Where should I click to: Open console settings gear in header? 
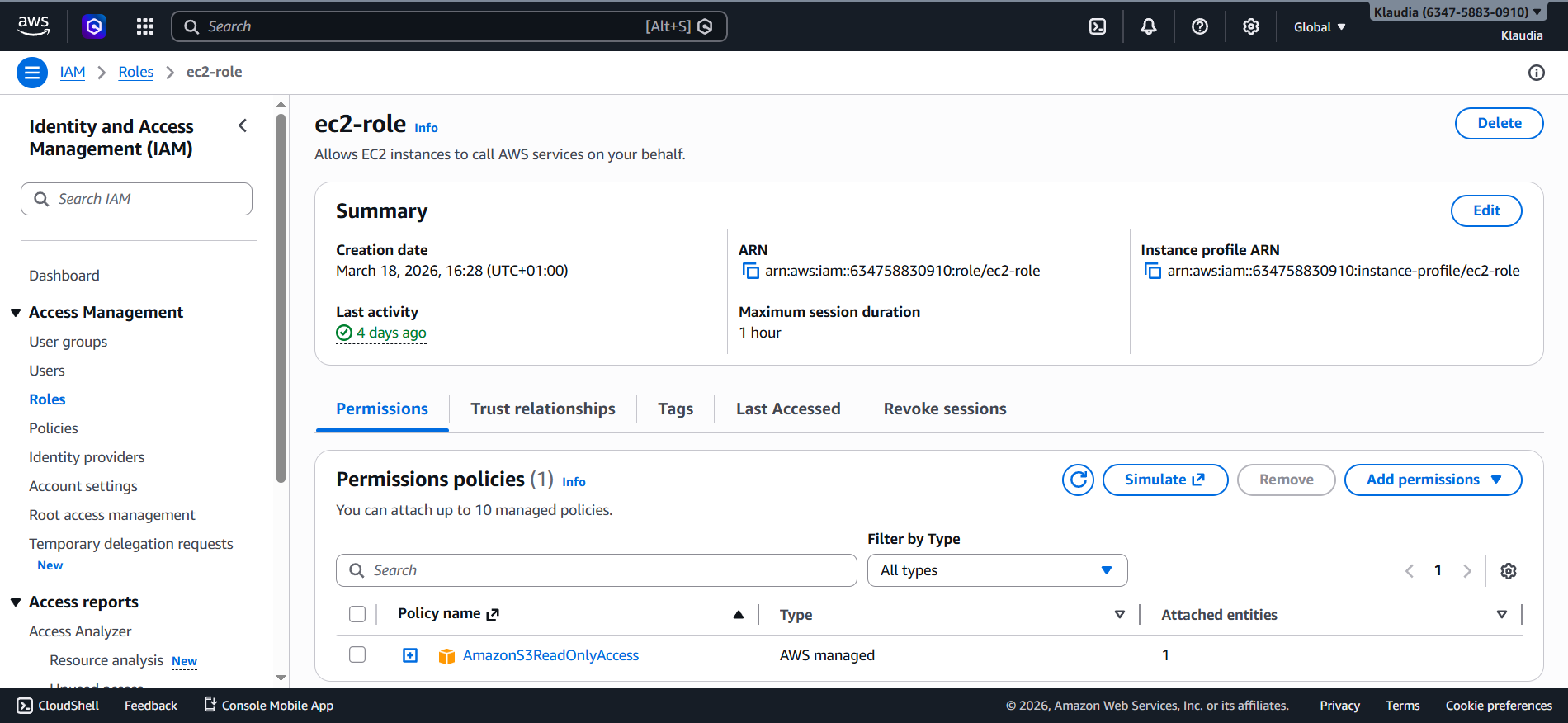[1251, 26]
